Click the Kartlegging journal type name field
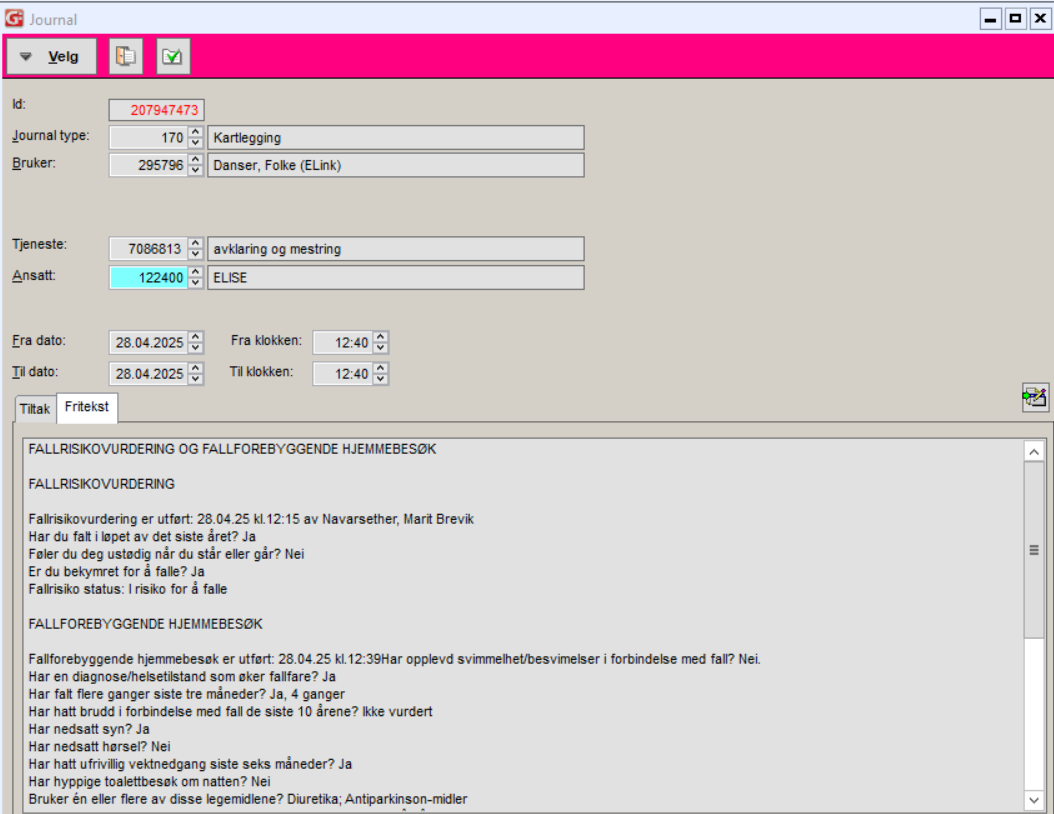The width and height of the screenshot is (1054, 814). (x=395, y=138)
